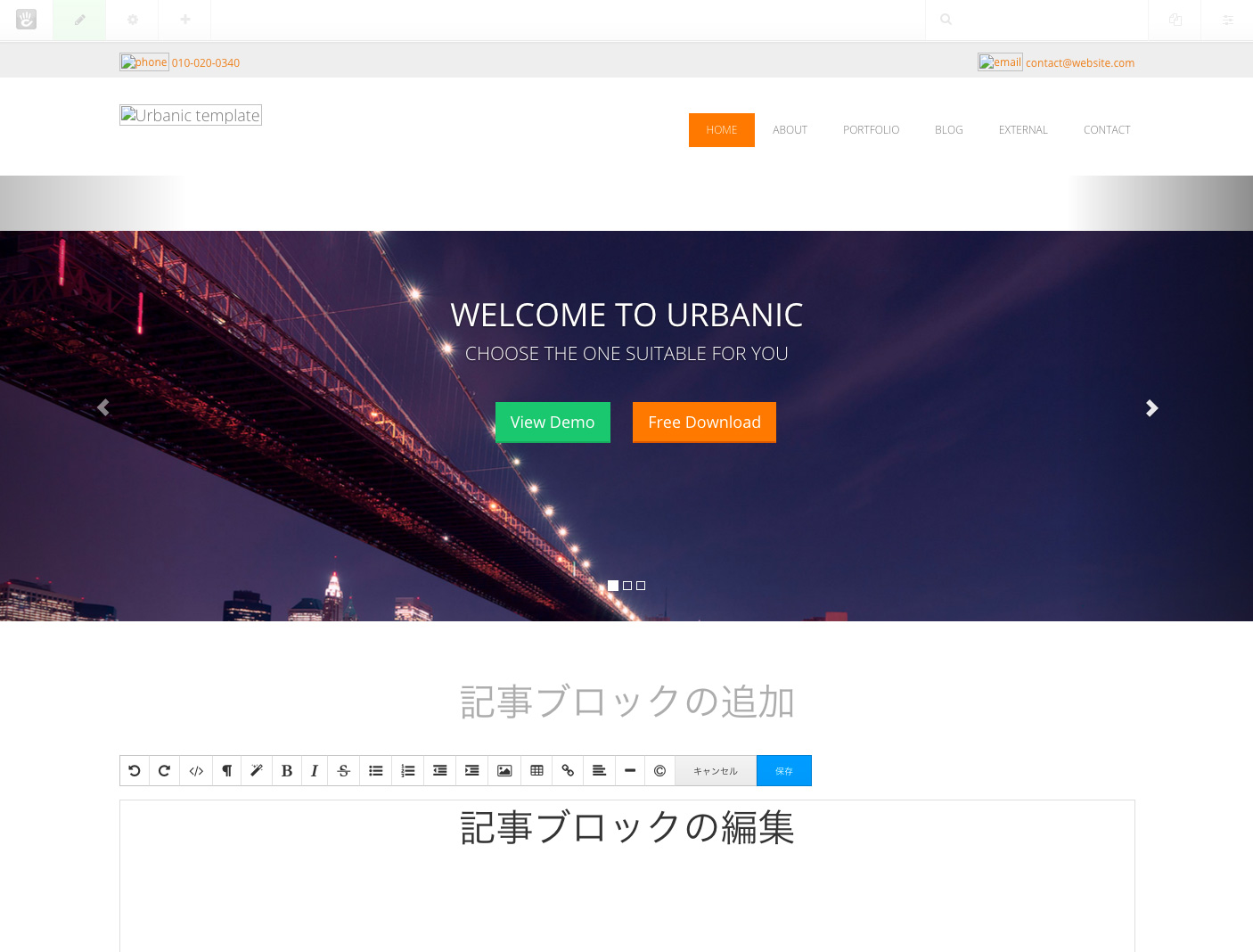
Task: Click the 記事ブロックの追加 heading
Action: tap(627, 702)
